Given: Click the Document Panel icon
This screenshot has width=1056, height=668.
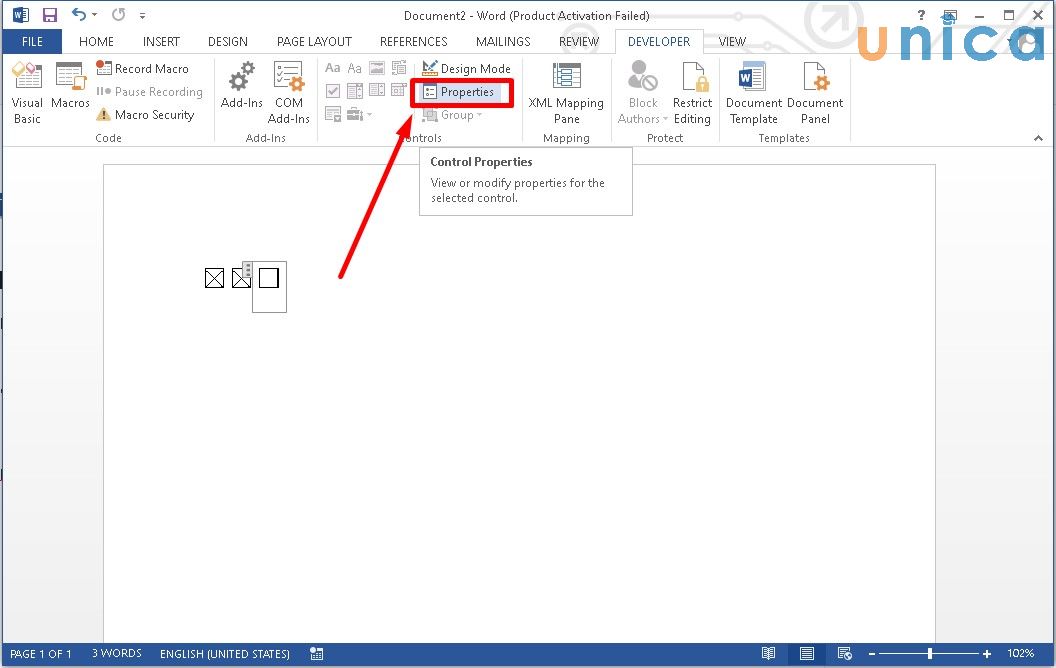Looking at the screenshot, I should coord(815,92).
